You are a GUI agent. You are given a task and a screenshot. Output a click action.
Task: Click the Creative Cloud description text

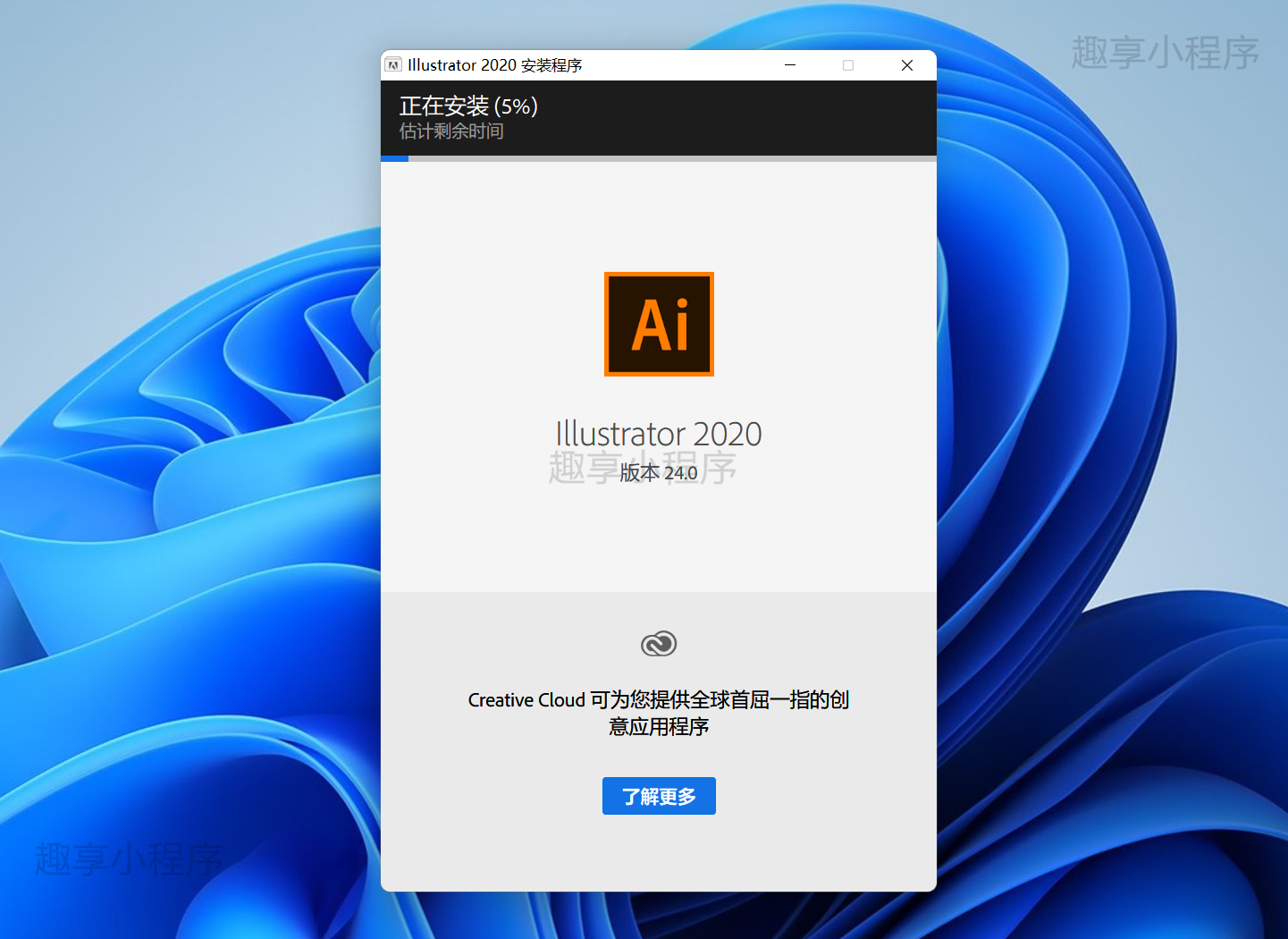(x=659, y=713)
